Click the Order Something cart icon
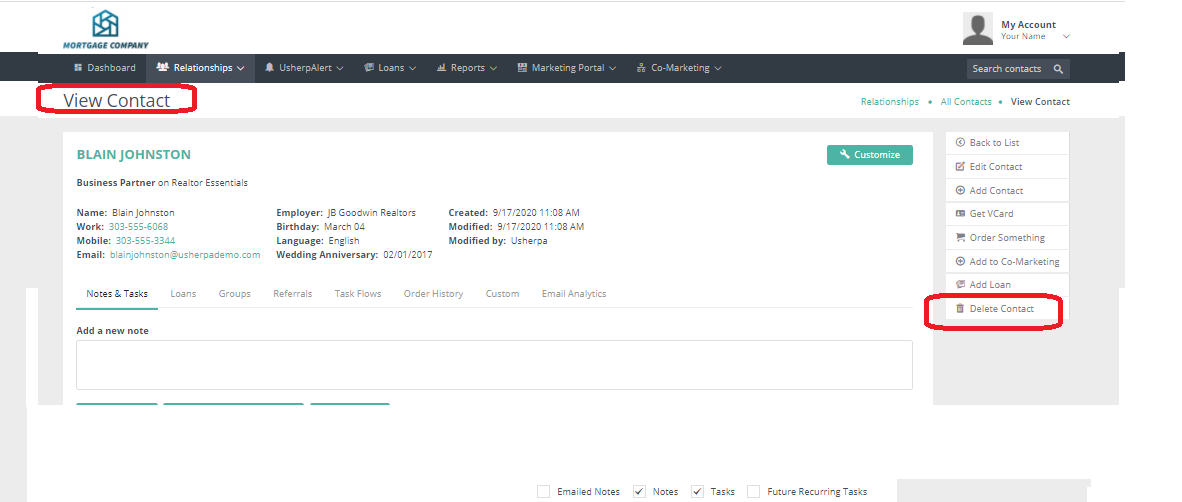 pos(960,238)
